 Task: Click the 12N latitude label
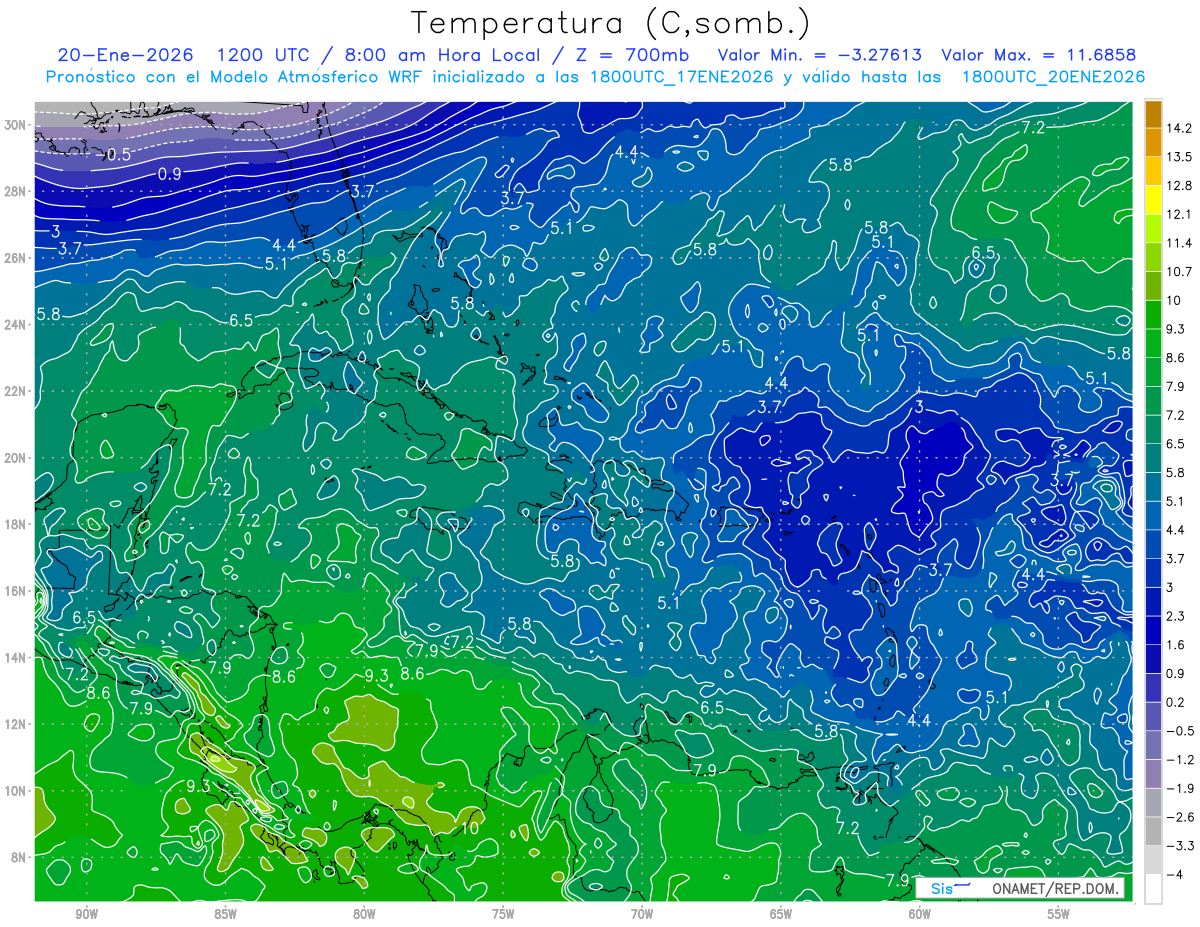[17, 723]
